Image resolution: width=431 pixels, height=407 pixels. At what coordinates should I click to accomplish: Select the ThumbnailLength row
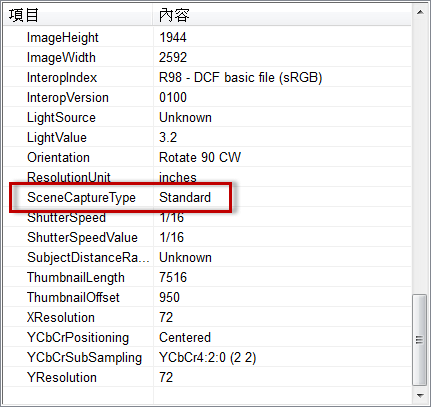[x=207, y=277]
